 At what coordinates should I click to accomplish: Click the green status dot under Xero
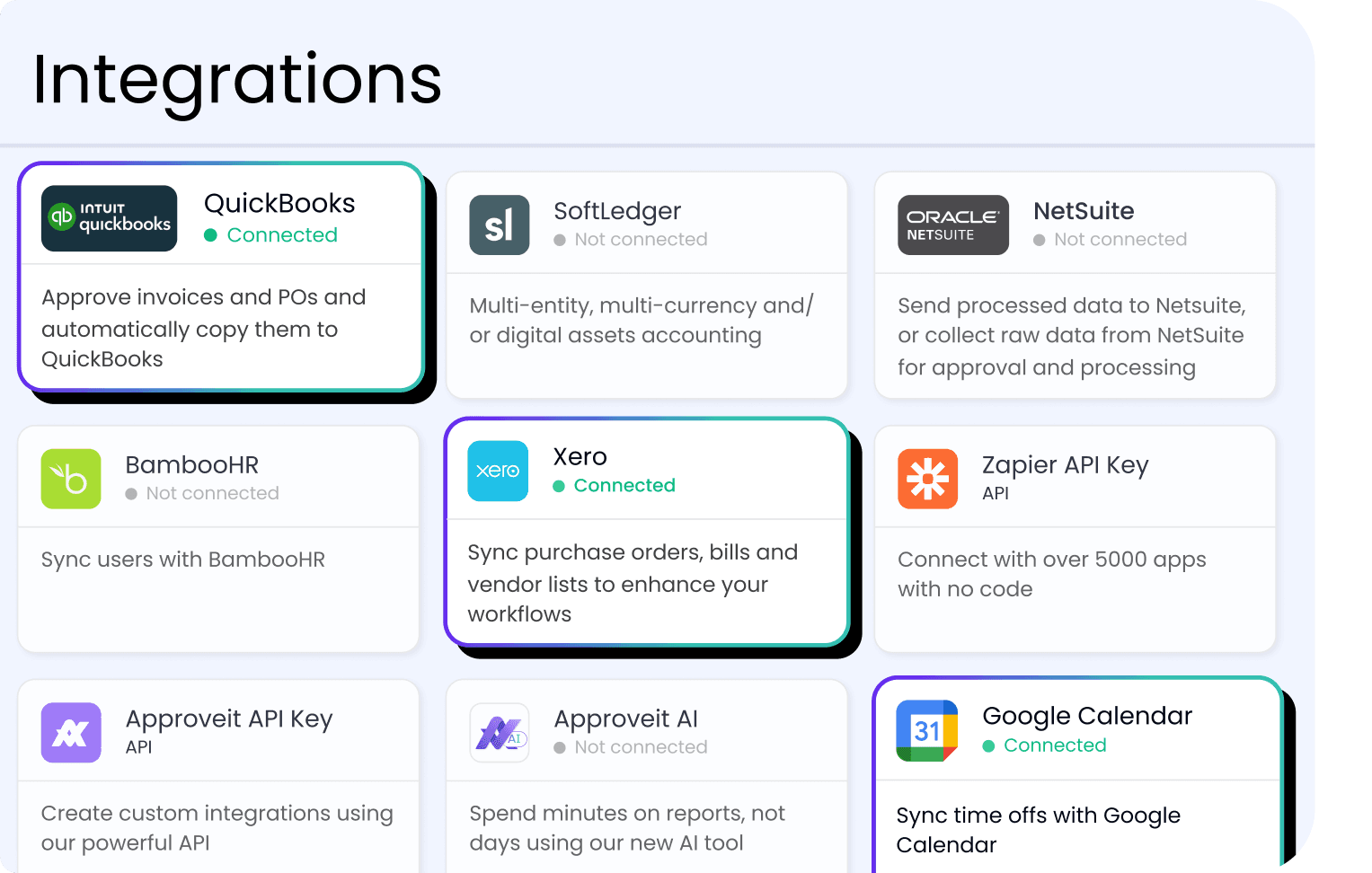point(559,486)
